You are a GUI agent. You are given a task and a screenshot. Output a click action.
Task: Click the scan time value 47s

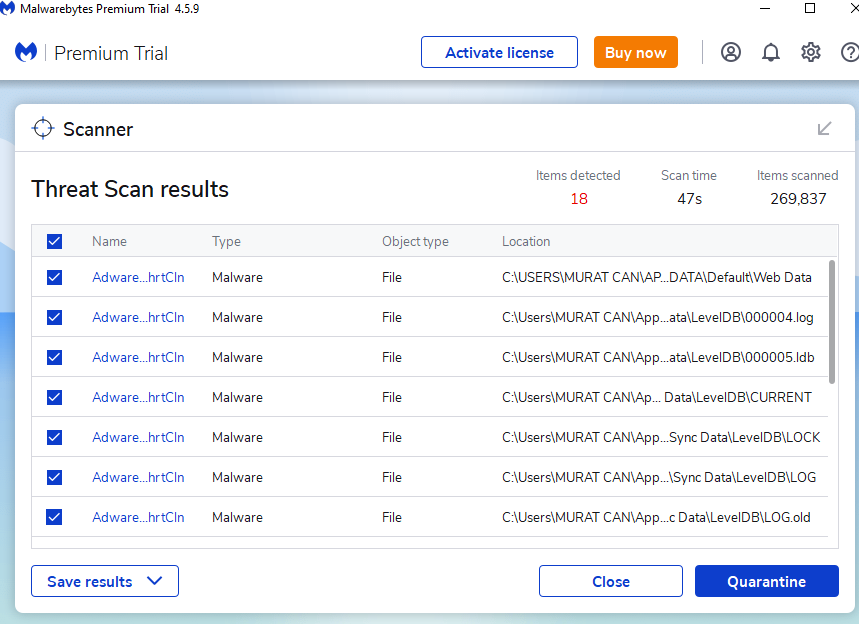[x=689, y=198]
